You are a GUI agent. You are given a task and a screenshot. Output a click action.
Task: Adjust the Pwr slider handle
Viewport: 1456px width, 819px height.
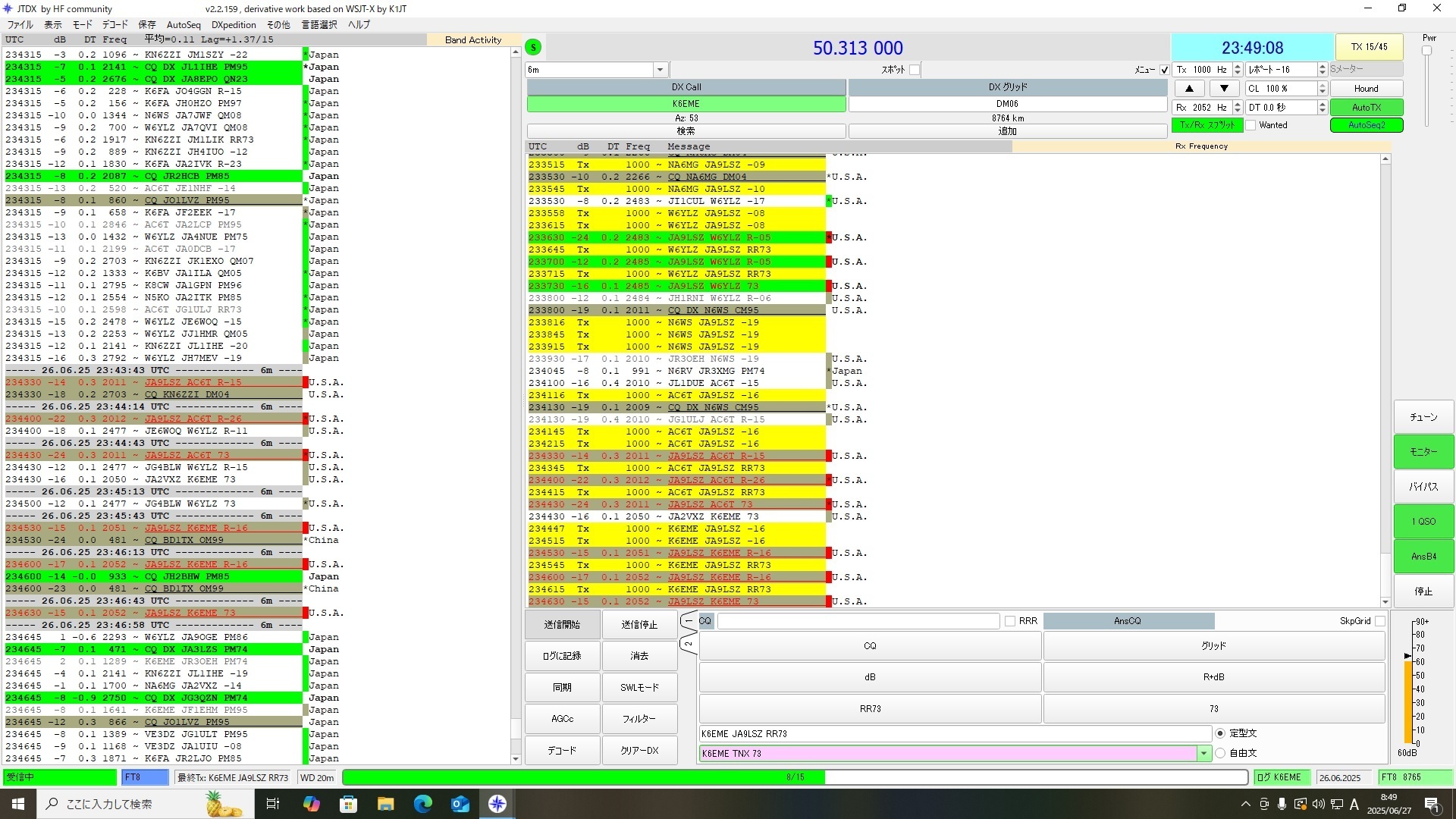click(1426, 52)
